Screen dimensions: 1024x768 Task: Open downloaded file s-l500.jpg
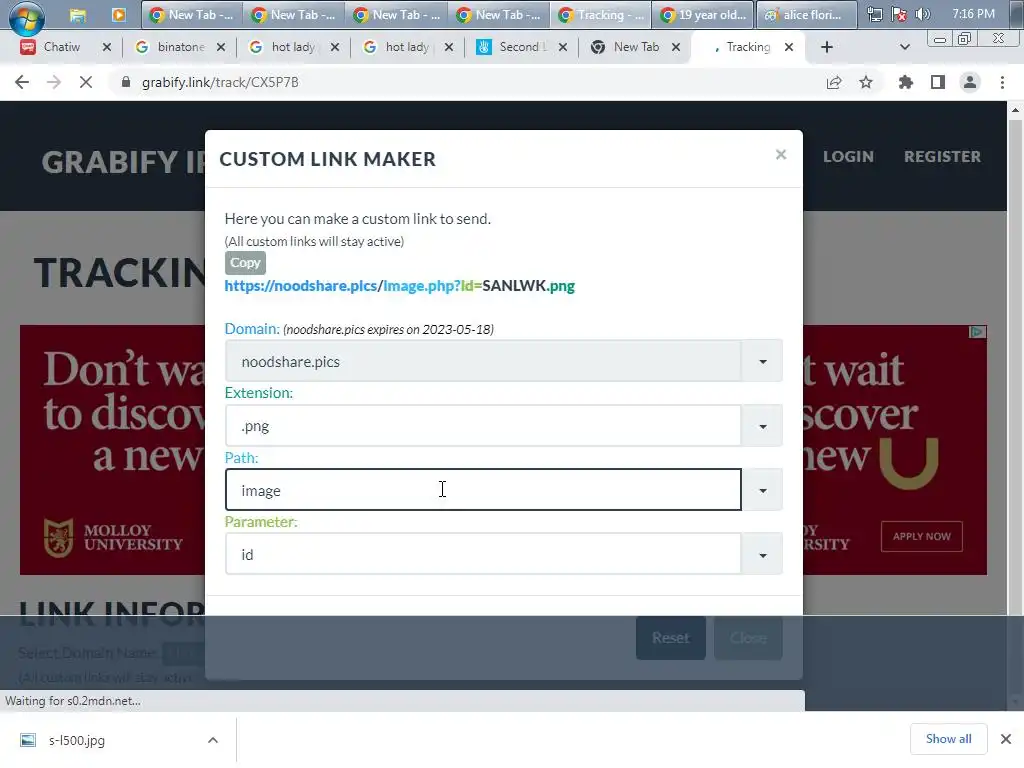(x=76, y=740)
